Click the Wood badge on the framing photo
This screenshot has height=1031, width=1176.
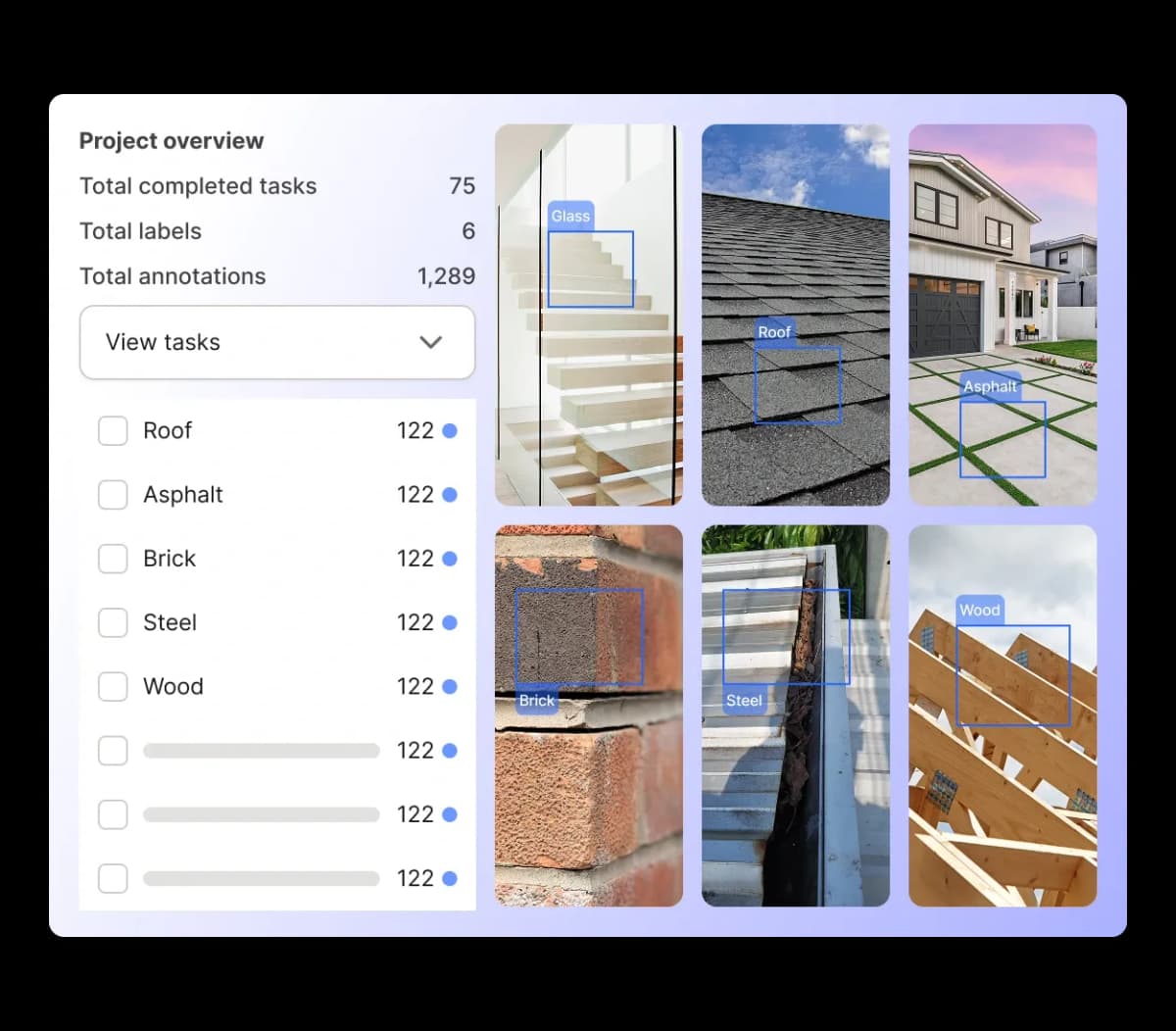979,610
